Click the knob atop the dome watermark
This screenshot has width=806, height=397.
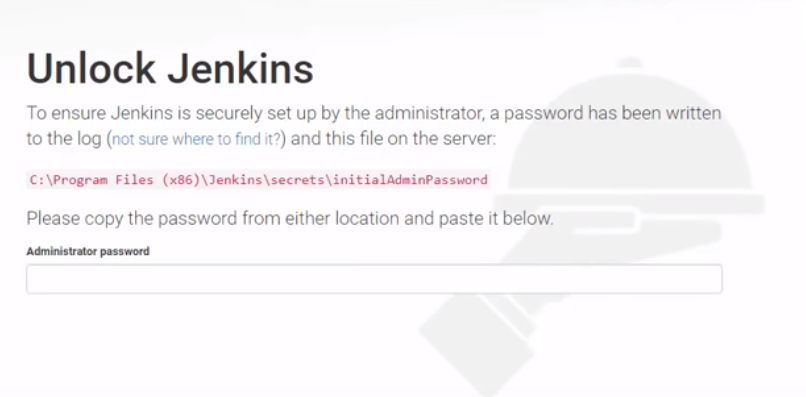pyautogui.click(x=630, y=63)
